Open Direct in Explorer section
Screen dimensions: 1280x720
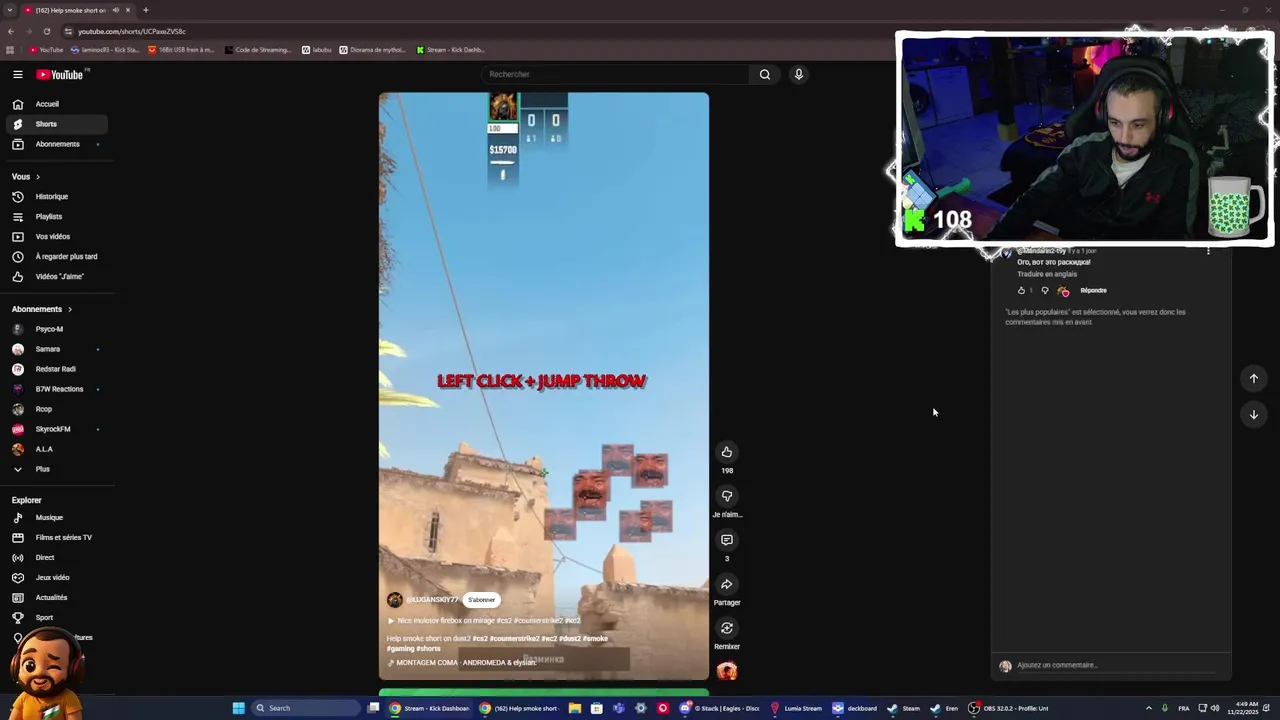pyautogui.click(x=56, y=557)
